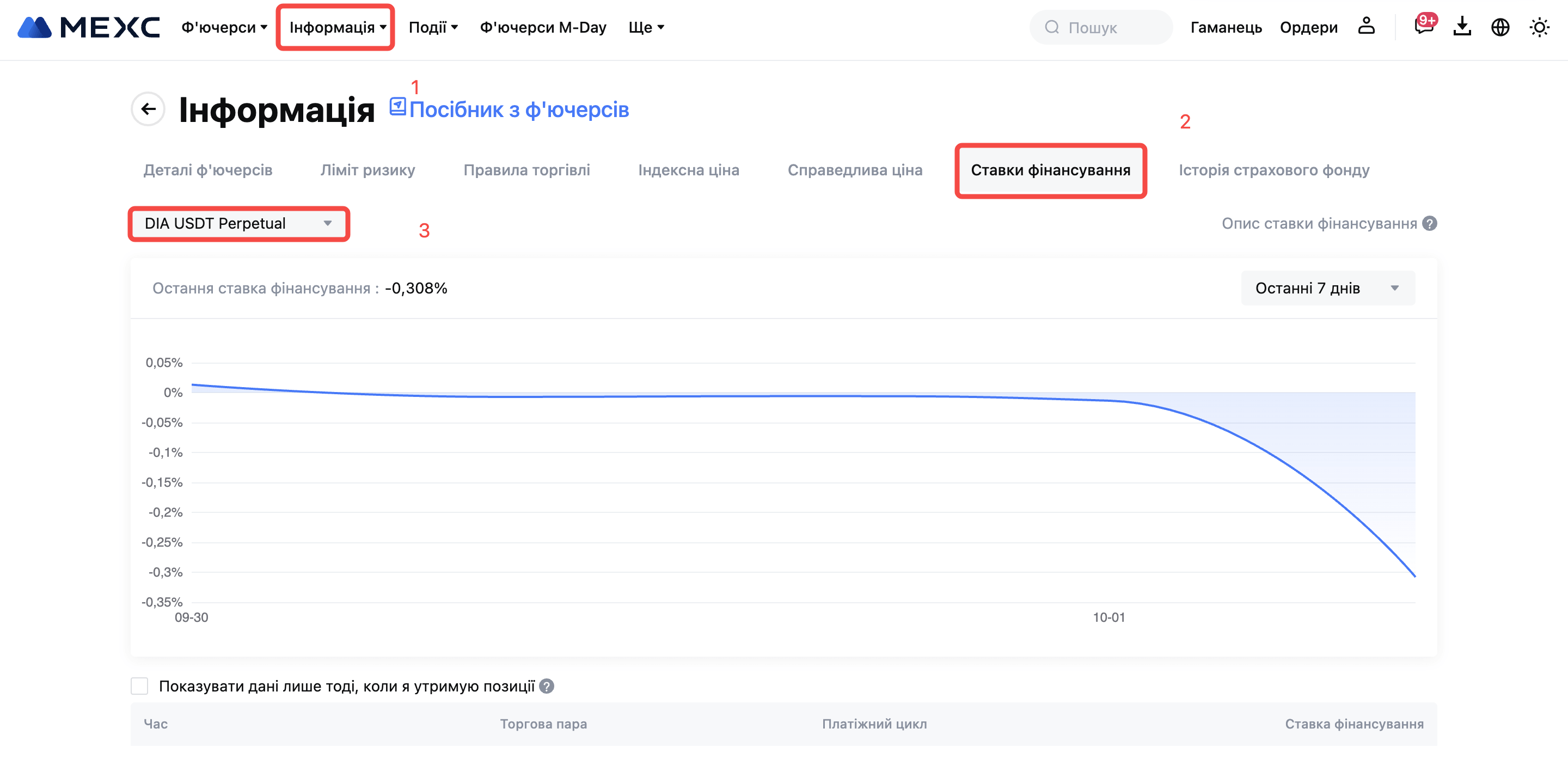Click the back arrow button

pyautogui.click(x=148, y=109)
